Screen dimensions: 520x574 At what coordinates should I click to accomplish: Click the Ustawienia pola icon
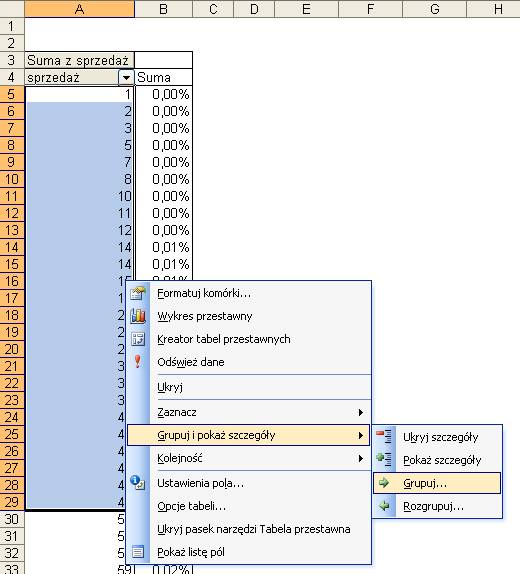pos(138,483)
